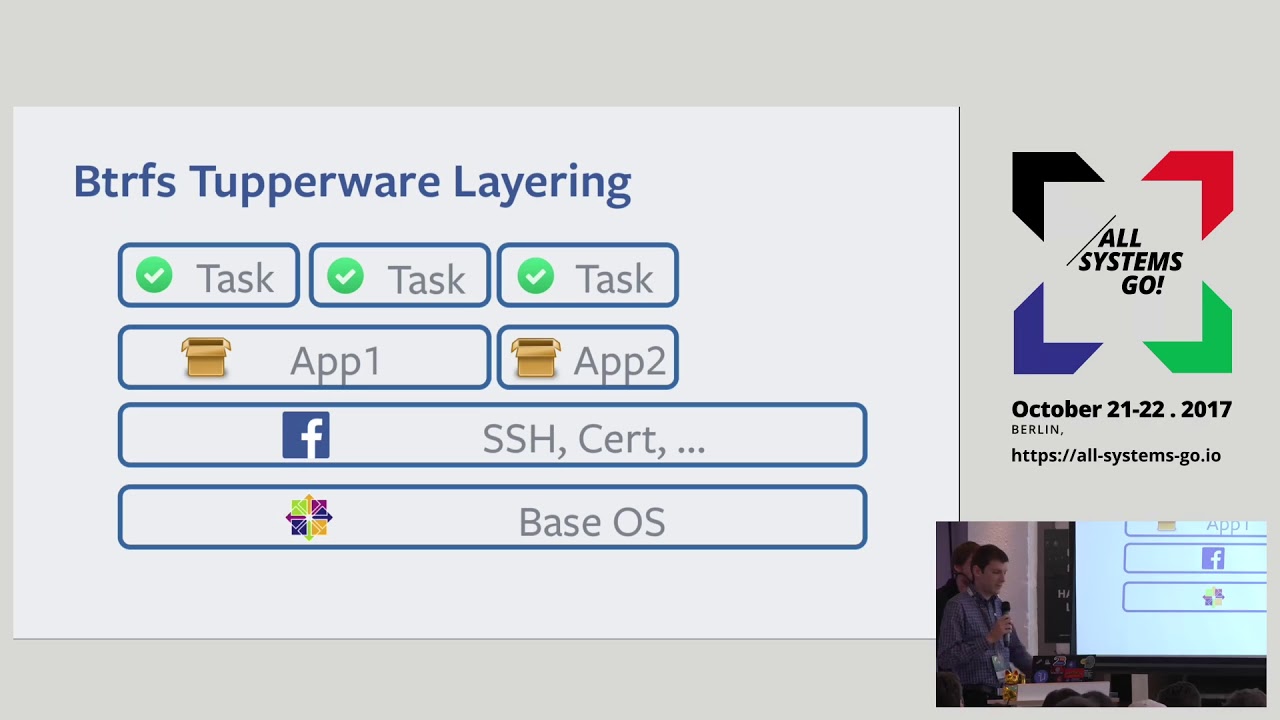The image size is (1280, 720).
Task: Click the slide title Btrfs Tupperware Layering
Action: (x=352, y=182)
